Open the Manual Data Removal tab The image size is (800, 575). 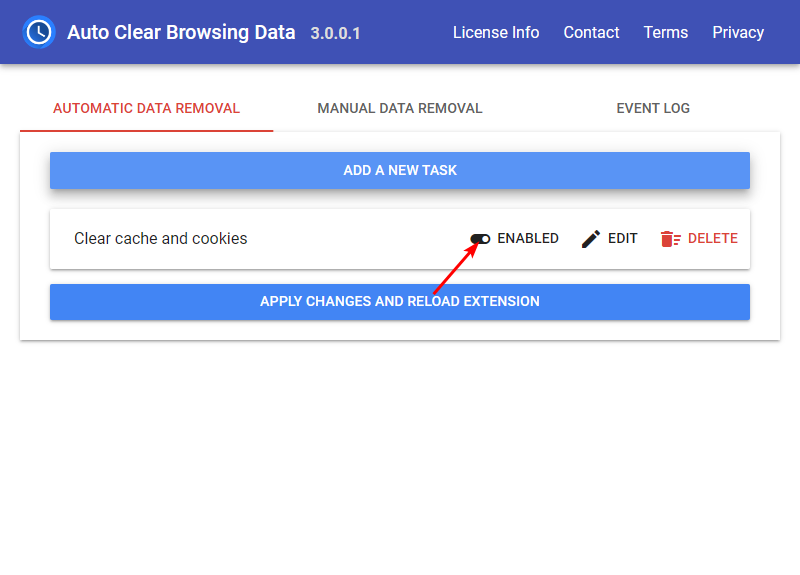pyautogui.click(x=399, y=108)
